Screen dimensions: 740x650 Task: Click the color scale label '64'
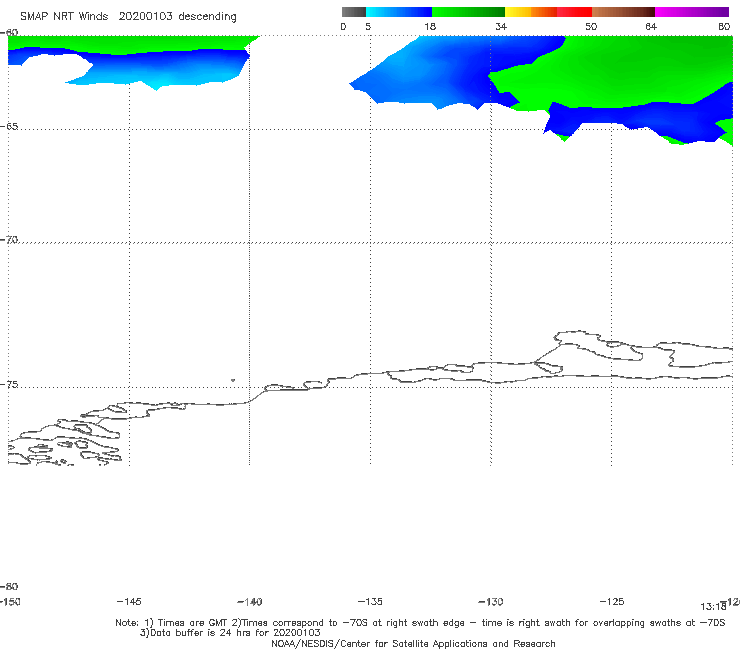click(x=651, y=27)
